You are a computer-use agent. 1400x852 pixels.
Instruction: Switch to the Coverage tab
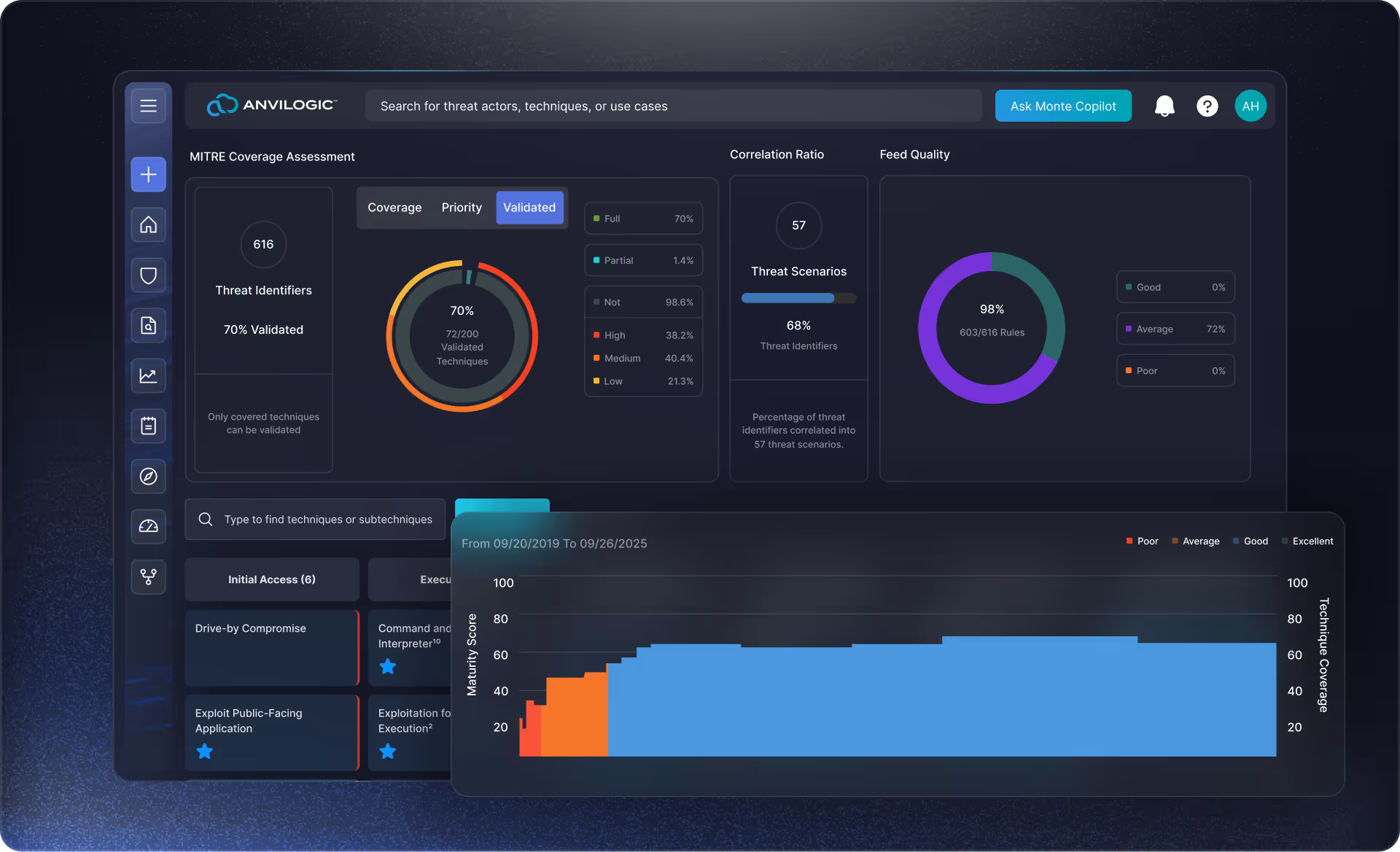point(394,208)
